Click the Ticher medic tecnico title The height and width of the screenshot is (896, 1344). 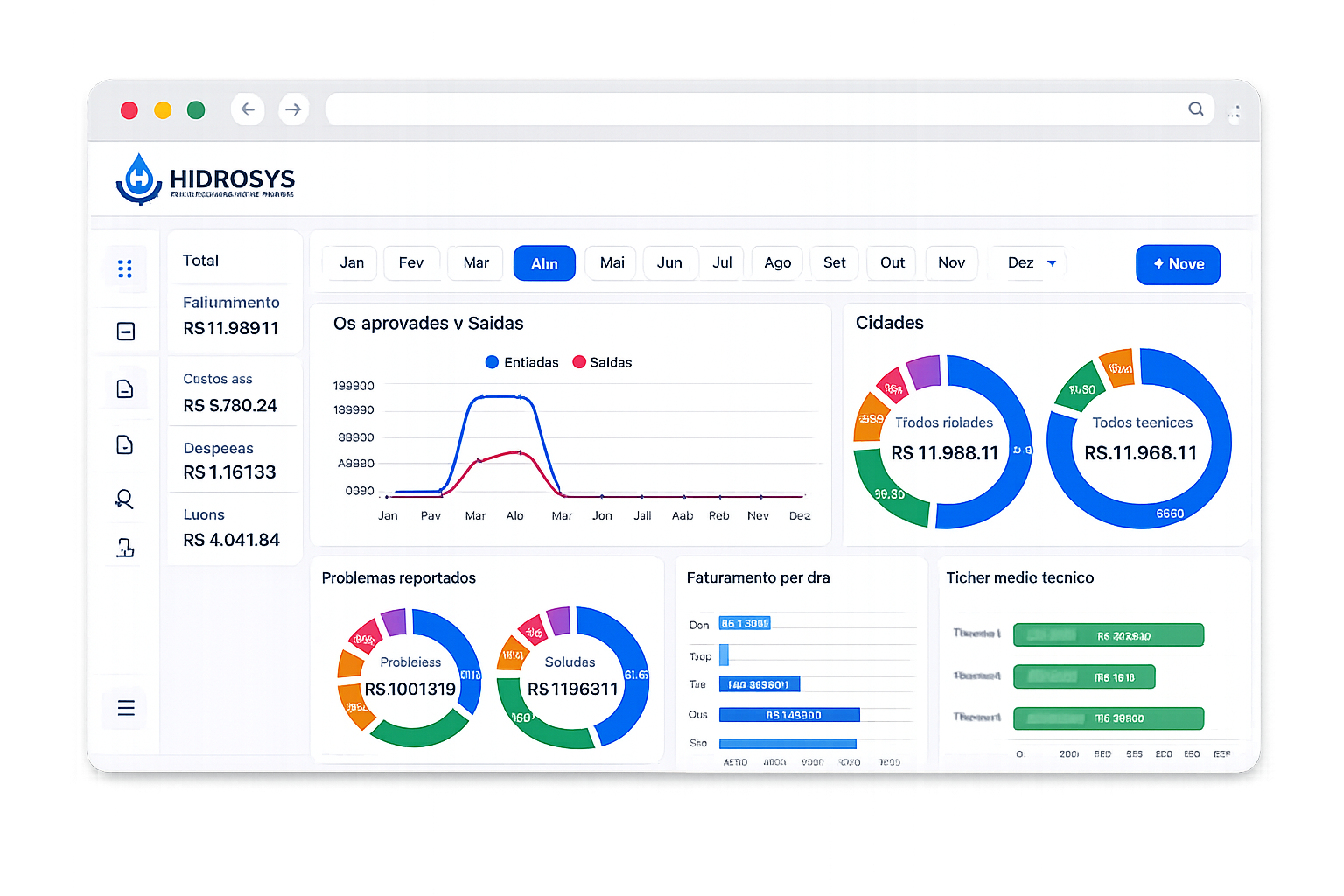click(x=1020, y=578)
